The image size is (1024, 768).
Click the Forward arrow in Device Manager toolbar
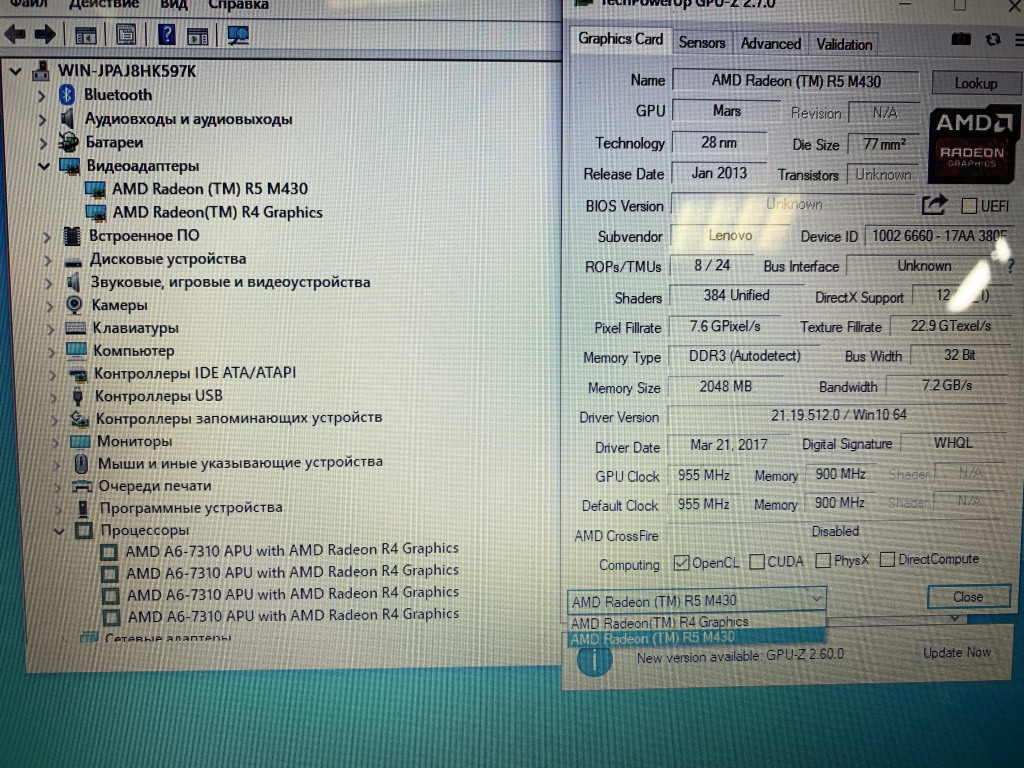[44, 34]
